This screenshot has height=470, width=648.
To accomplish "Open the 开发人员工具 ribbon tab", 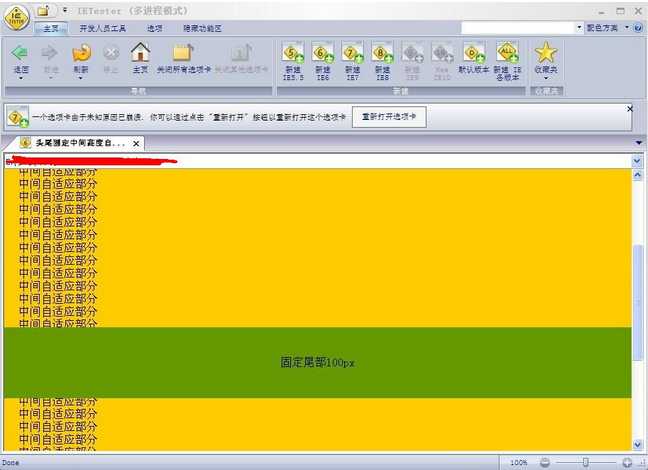I will 102,28.
